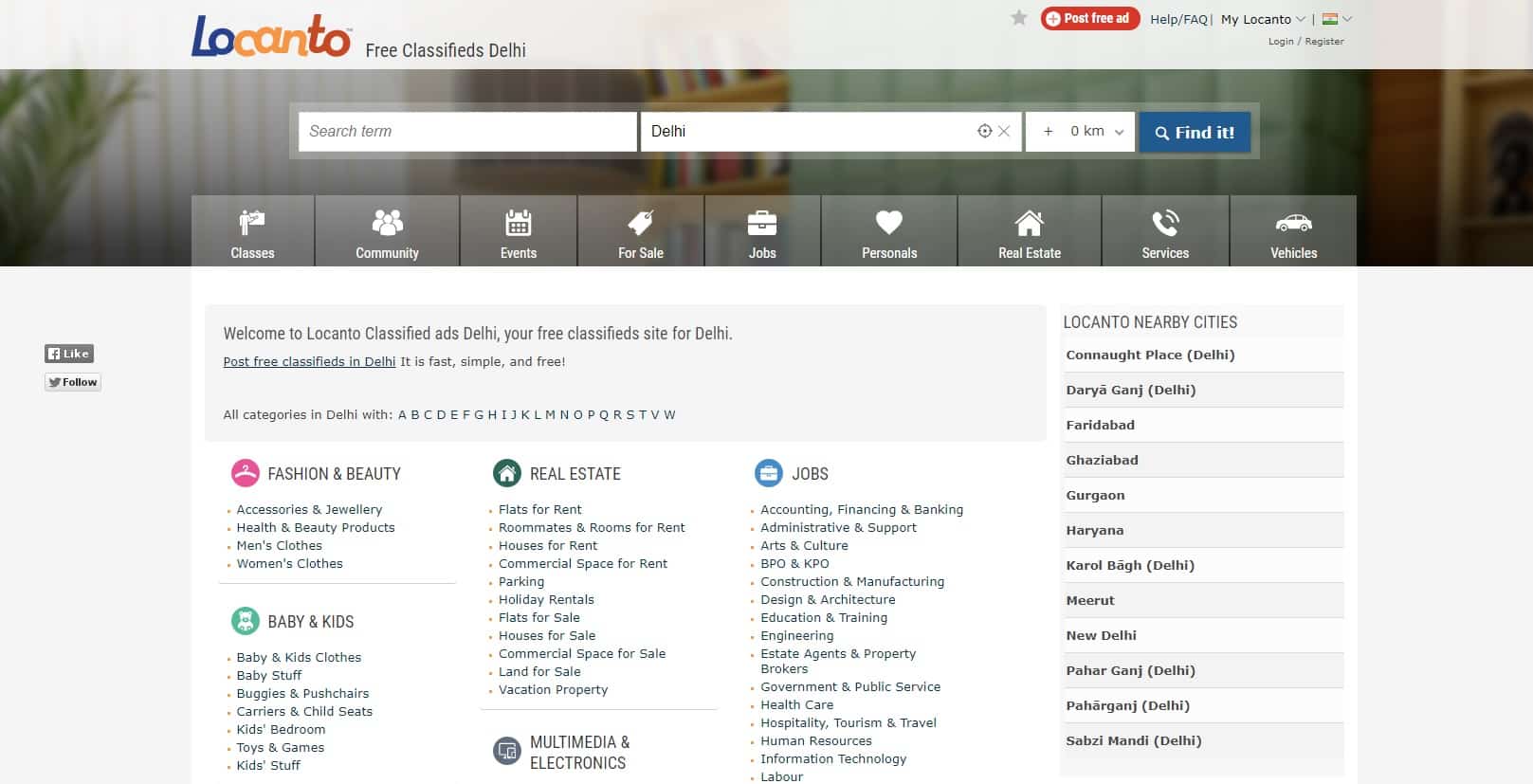Select Sabzi Mandi (Delhi) nearby city
Screen dimensions: 1533x784
1133,740
